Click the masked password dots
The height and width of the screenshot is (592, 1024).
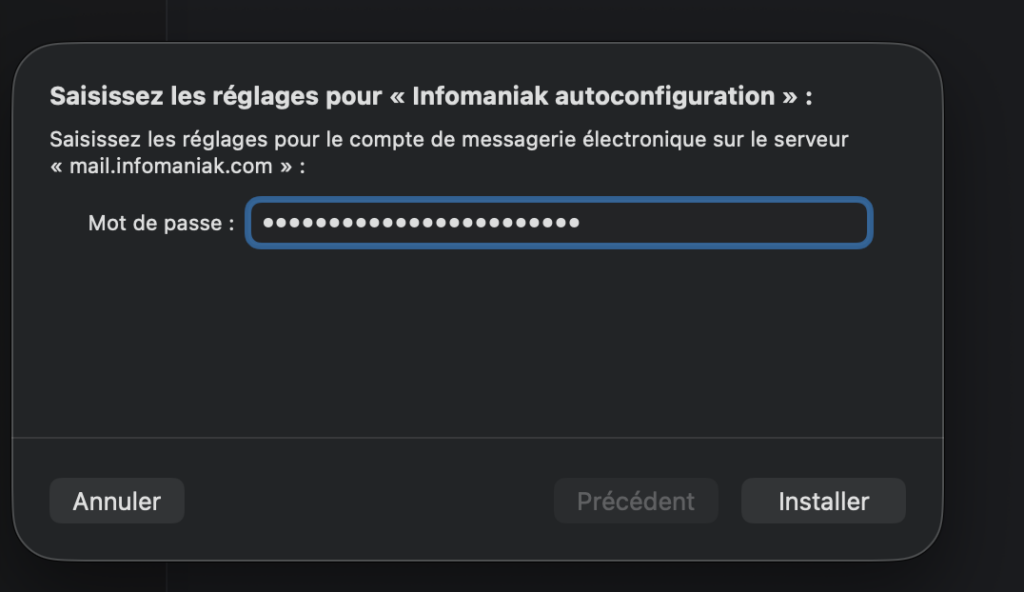420,223
